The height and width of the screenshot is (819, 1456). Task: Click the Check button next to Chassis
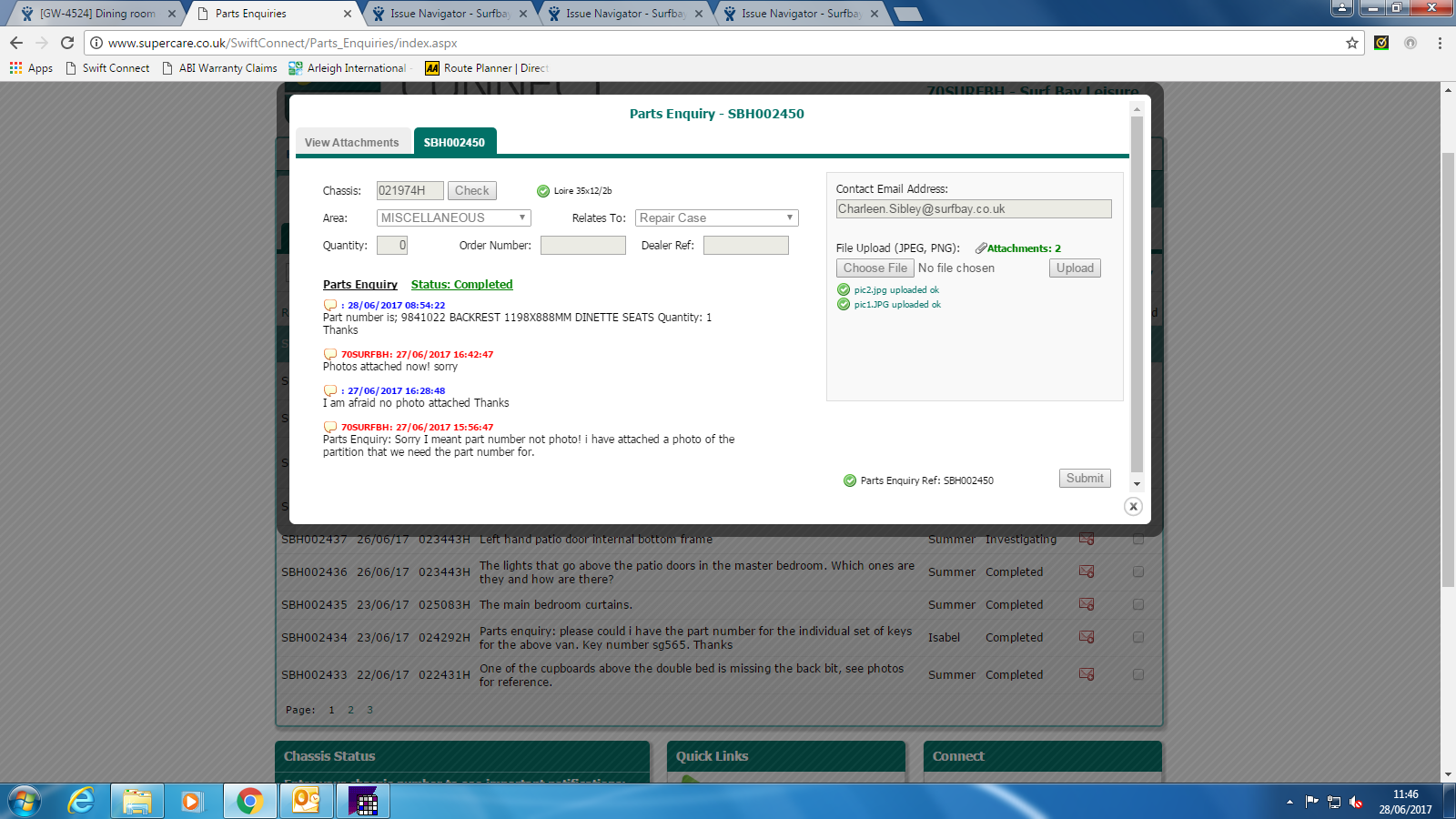[472, 191]
